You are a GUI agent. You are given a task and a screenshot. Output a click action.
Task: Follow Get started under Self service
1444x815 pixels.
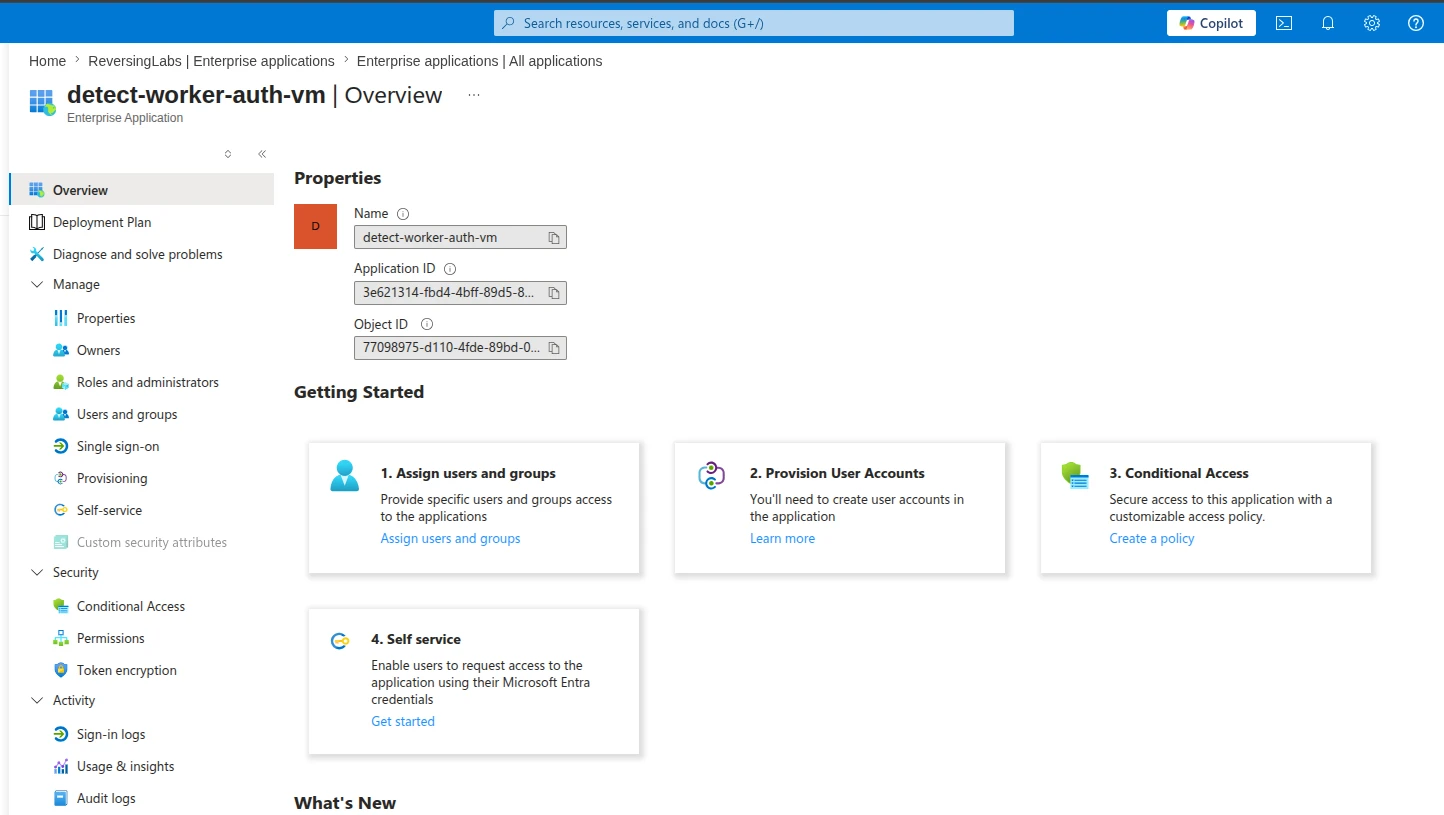tap(403, 721)
